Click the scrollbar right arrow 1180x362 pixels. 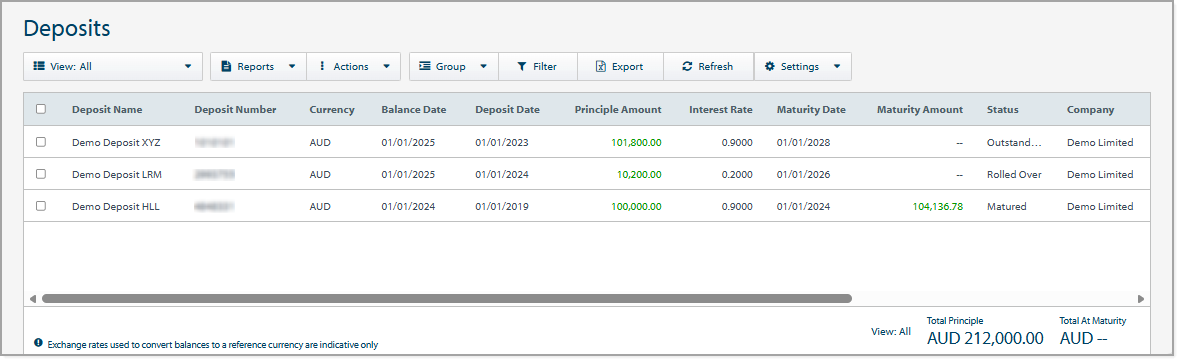tap(1141, 299)
